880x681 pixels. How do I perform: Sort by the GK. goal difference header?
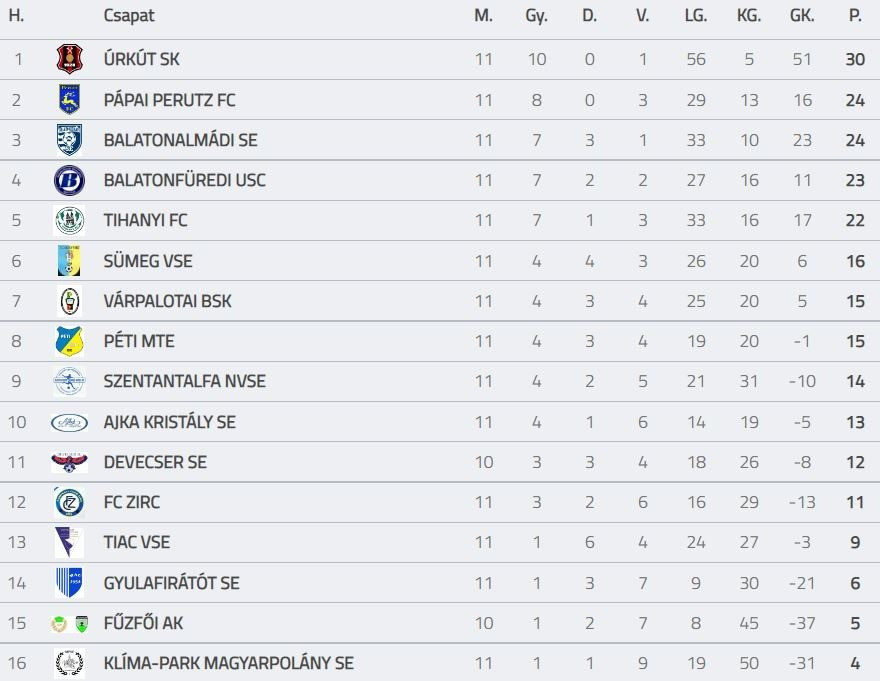point(801,16)
